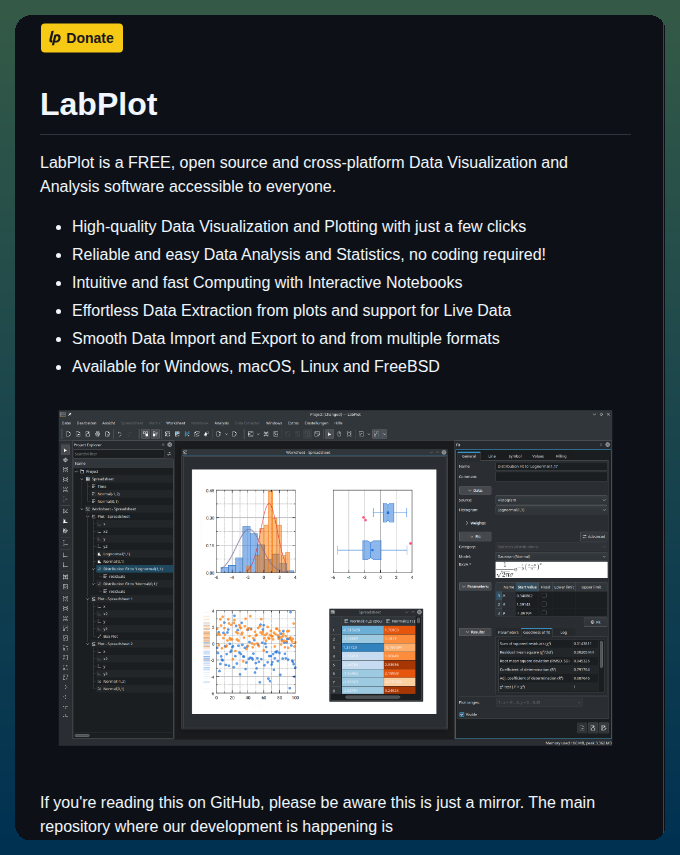Select the arrow cursor tool in left toolbar
The height and width of the screenshot is (855, 680).
point(65,450)
